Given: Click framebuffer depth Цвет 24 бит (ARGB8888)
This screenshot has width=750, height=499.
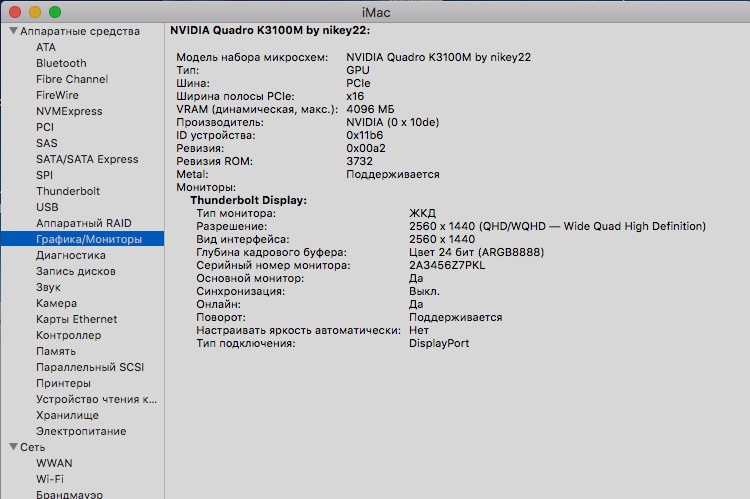Looking at the screenshot, I should pos(476,252).
